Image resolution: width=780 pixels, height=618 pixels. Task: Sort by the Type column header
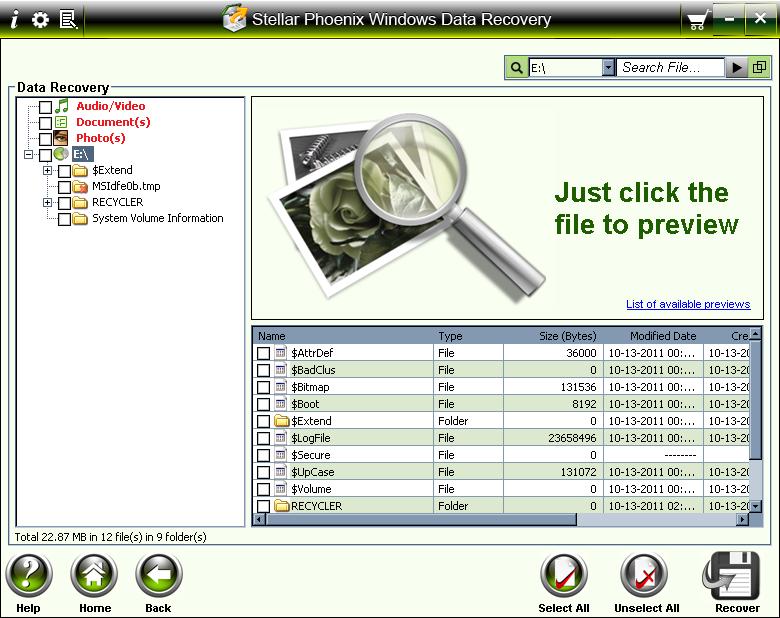(x=450, y=336)
